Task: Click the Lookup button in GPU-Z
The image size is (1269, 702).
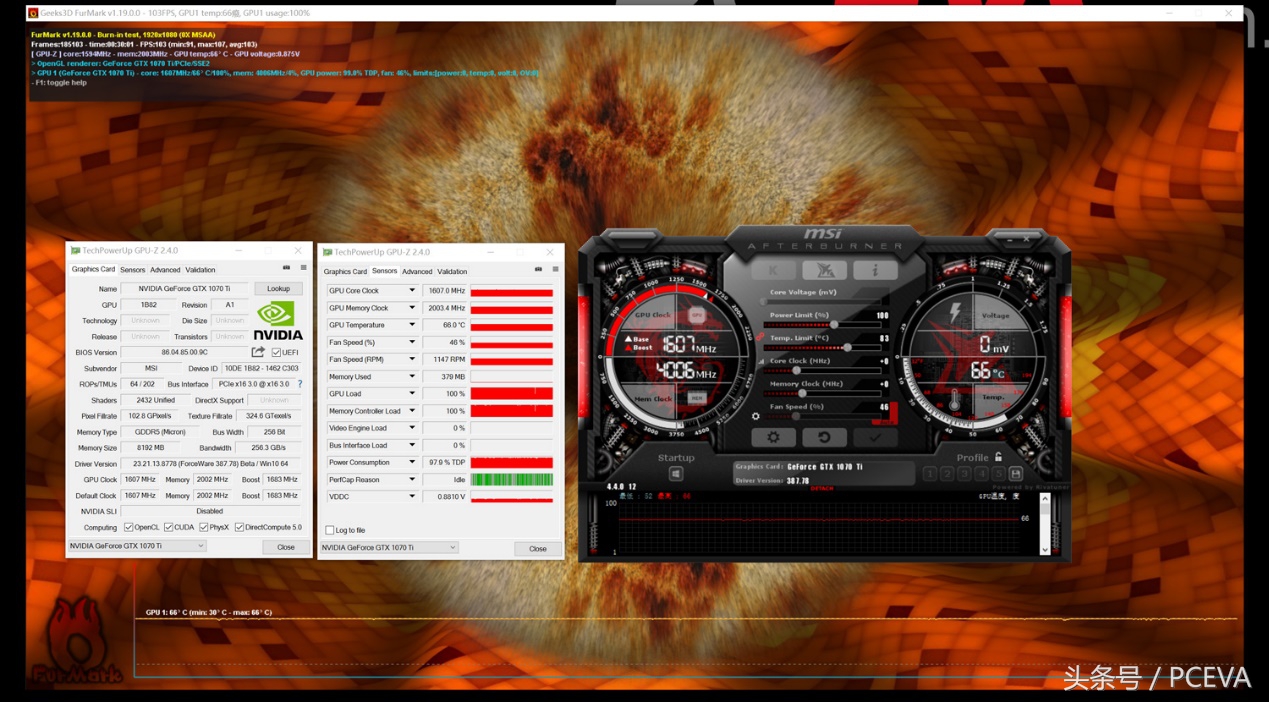Action: coord(278,287)
